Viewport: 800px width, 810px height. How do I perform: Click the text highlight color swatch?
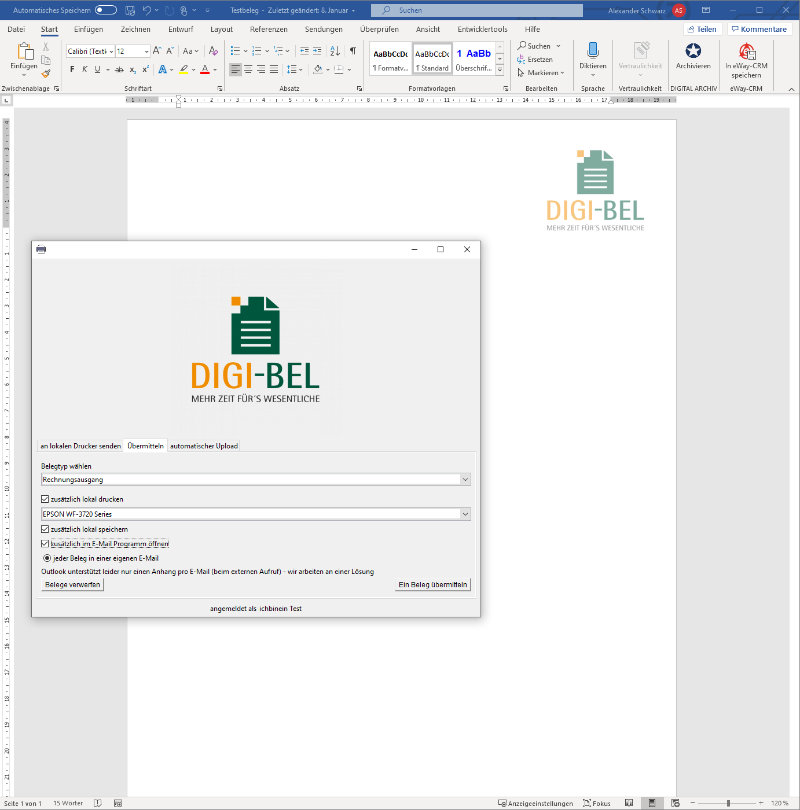(x=184, y=69)
